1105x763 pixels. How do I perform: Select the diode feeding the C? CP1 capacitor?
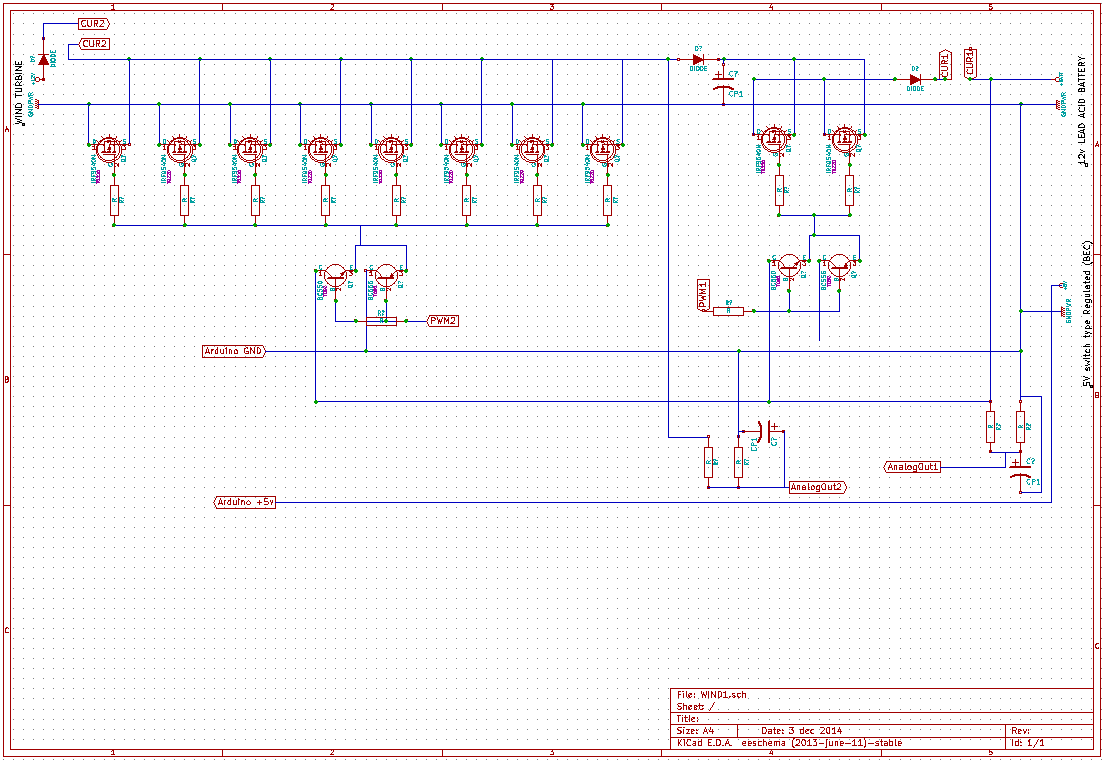(698, 60)
